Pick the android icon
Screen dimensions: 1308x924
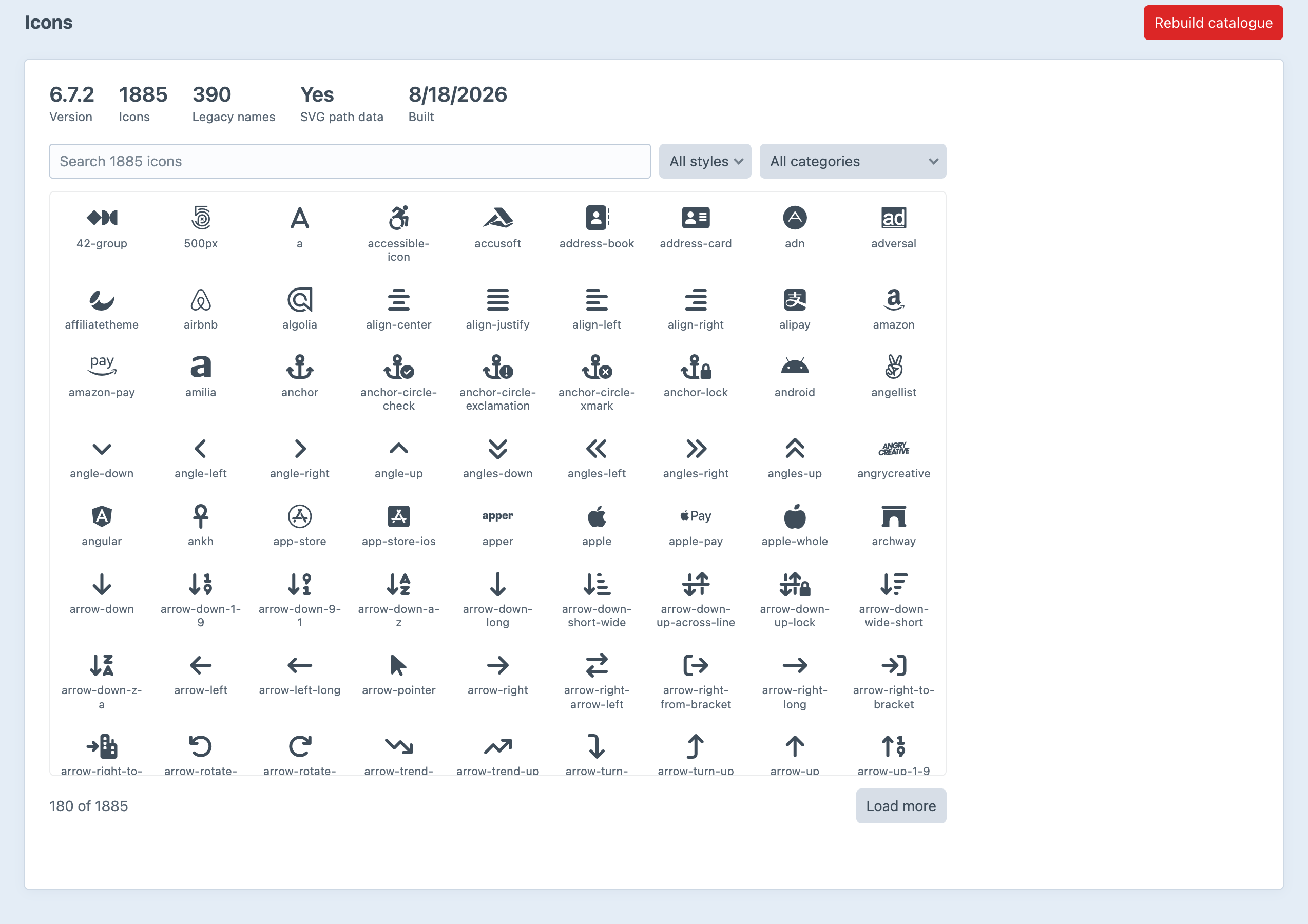tap(794, 365)
